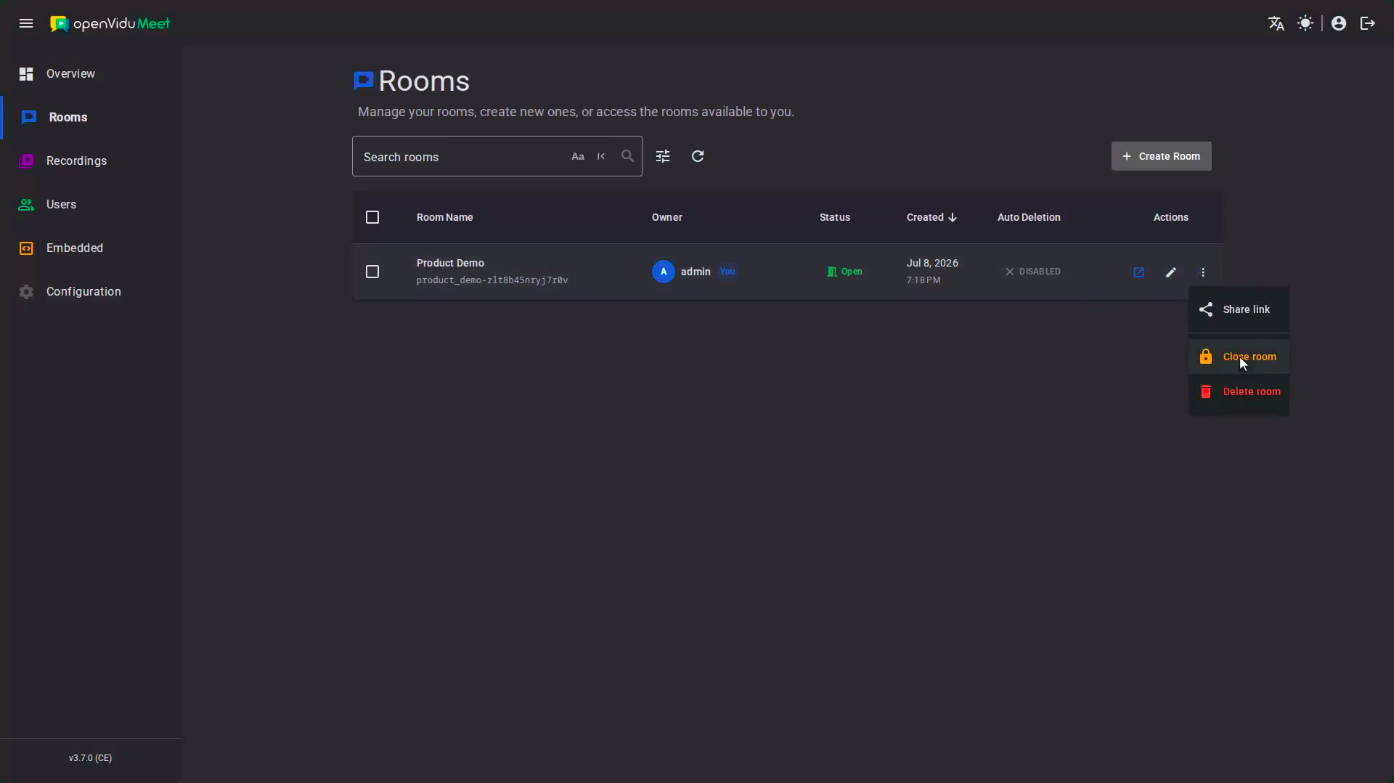This screenshot has height=783, width=1394.
Task: Sort by the Created column header
Action: pos(931,217)
